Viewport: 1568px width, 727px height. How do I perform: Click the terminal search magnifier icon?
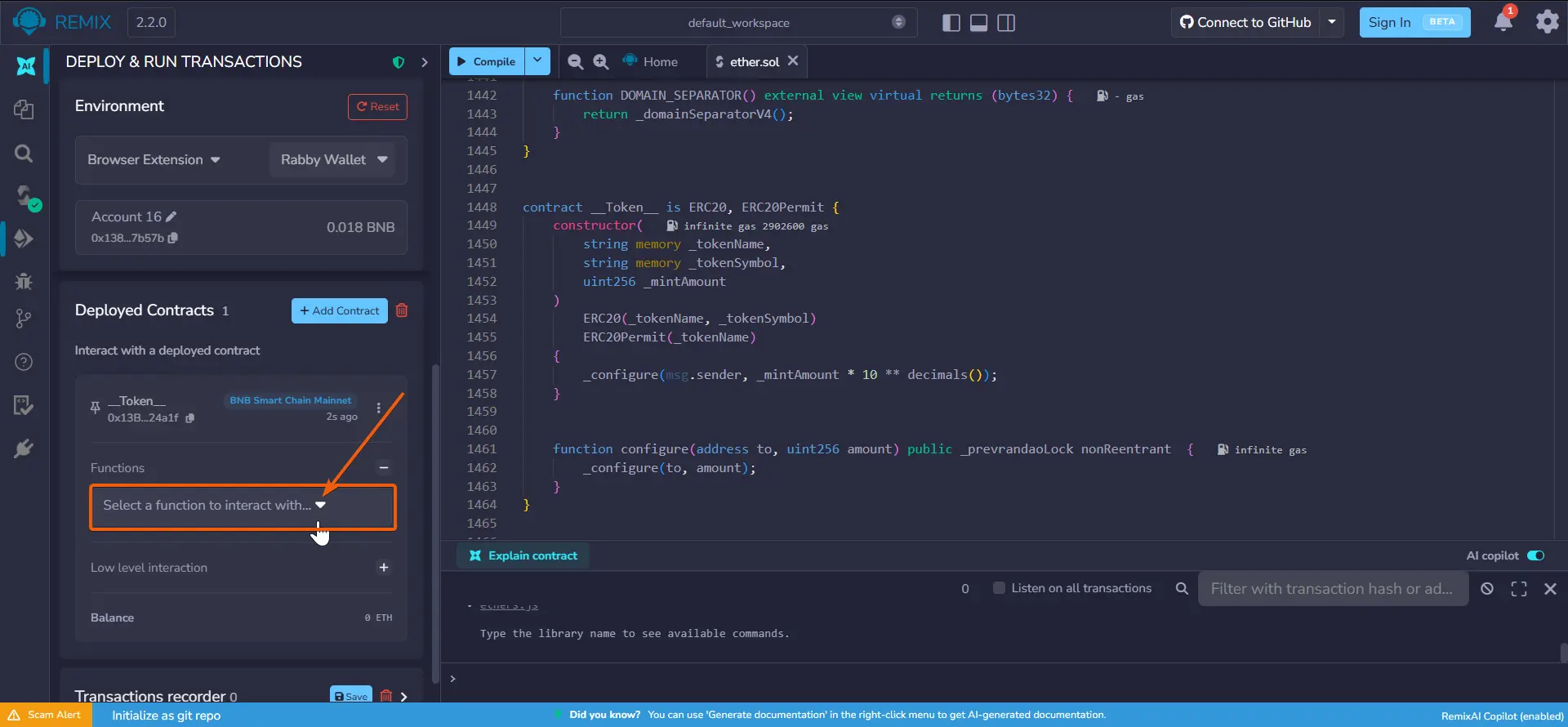[x=1181, y=588]
